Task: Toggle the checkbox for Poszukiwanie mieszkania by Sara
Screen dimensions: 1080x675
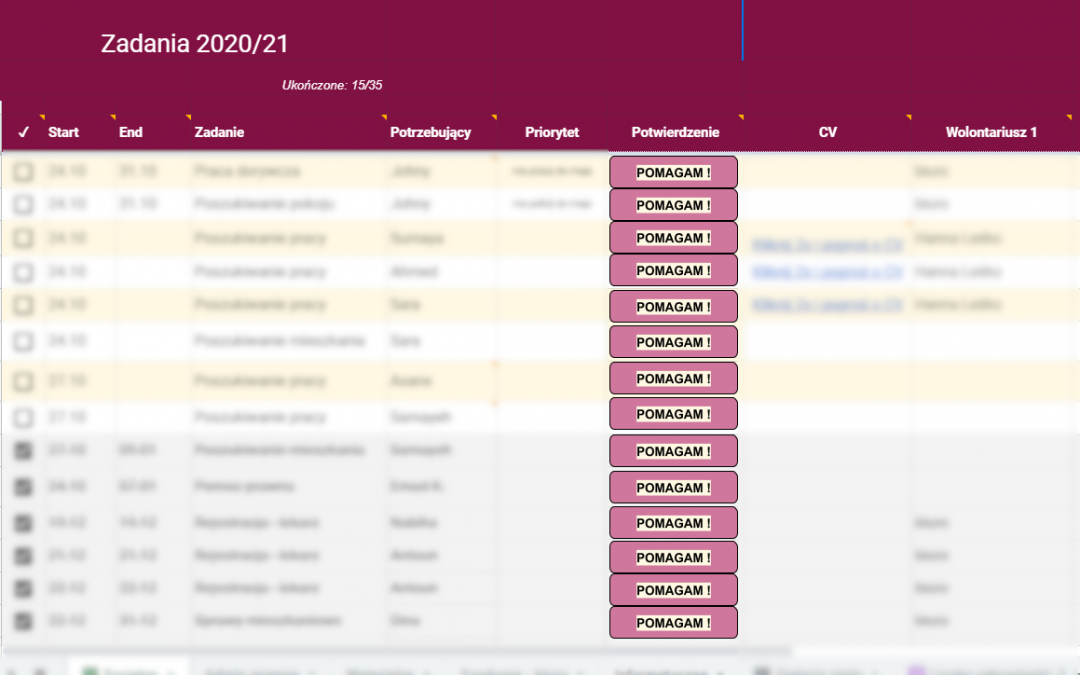Action: [23, 342]
